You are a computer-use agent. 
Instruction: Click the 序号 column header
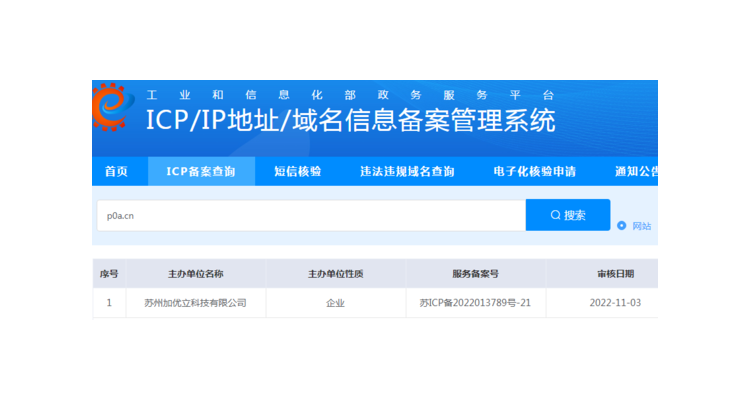point(109,274)
